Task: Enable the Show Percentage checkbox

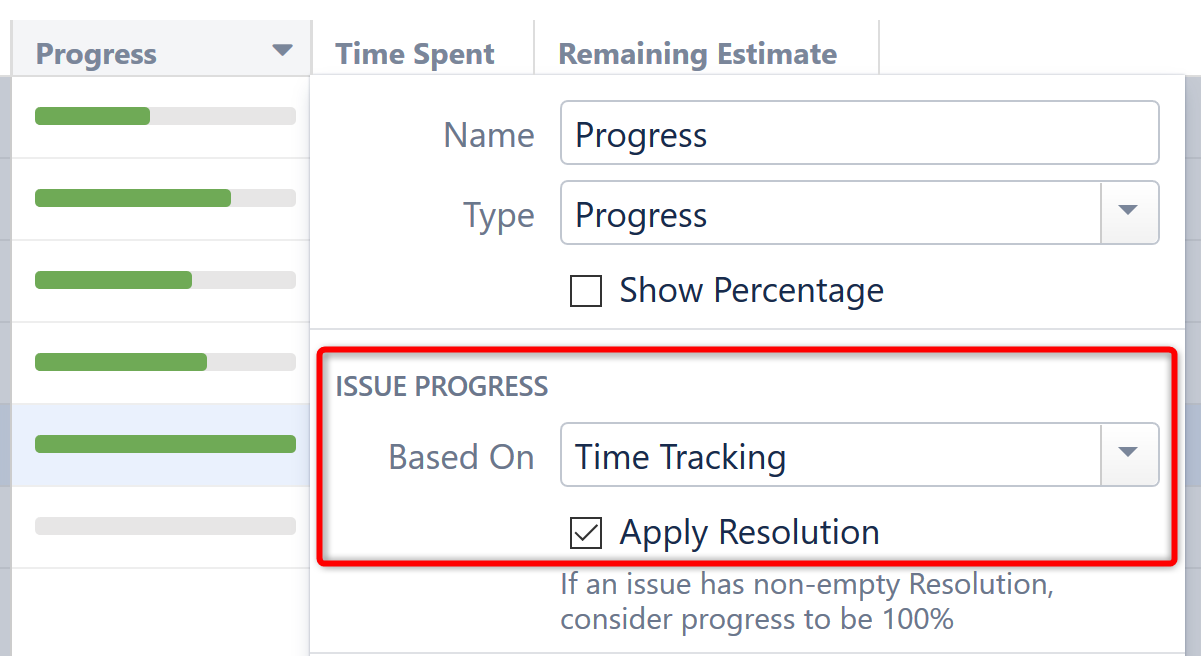Action: click(585, 291)
